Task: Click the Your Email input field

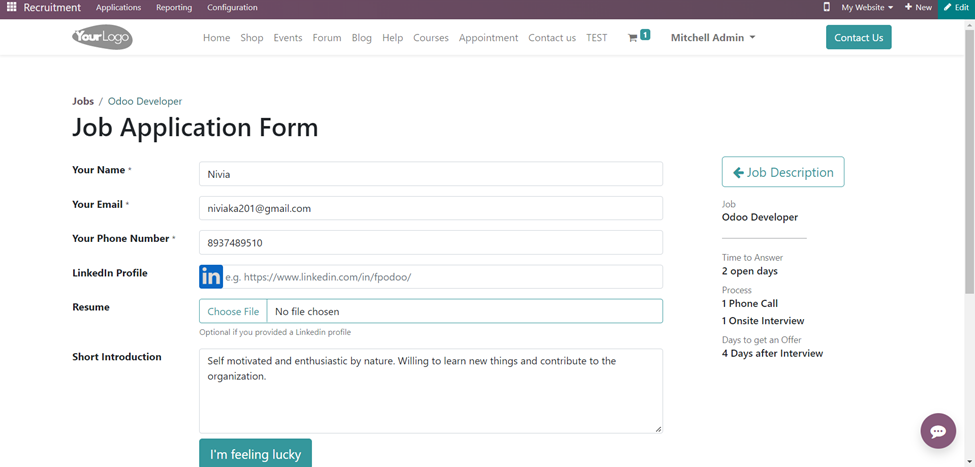Action: pos(430,208)
